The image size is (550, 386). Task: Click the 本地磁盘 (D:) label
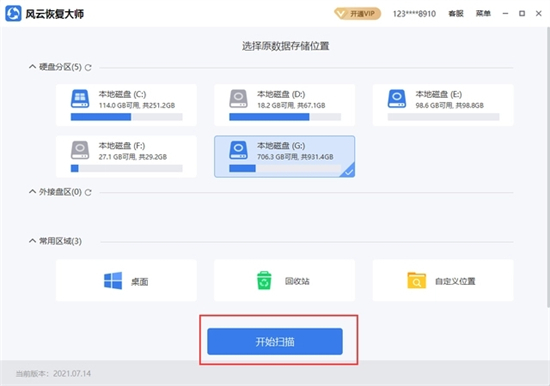(281, 94)
